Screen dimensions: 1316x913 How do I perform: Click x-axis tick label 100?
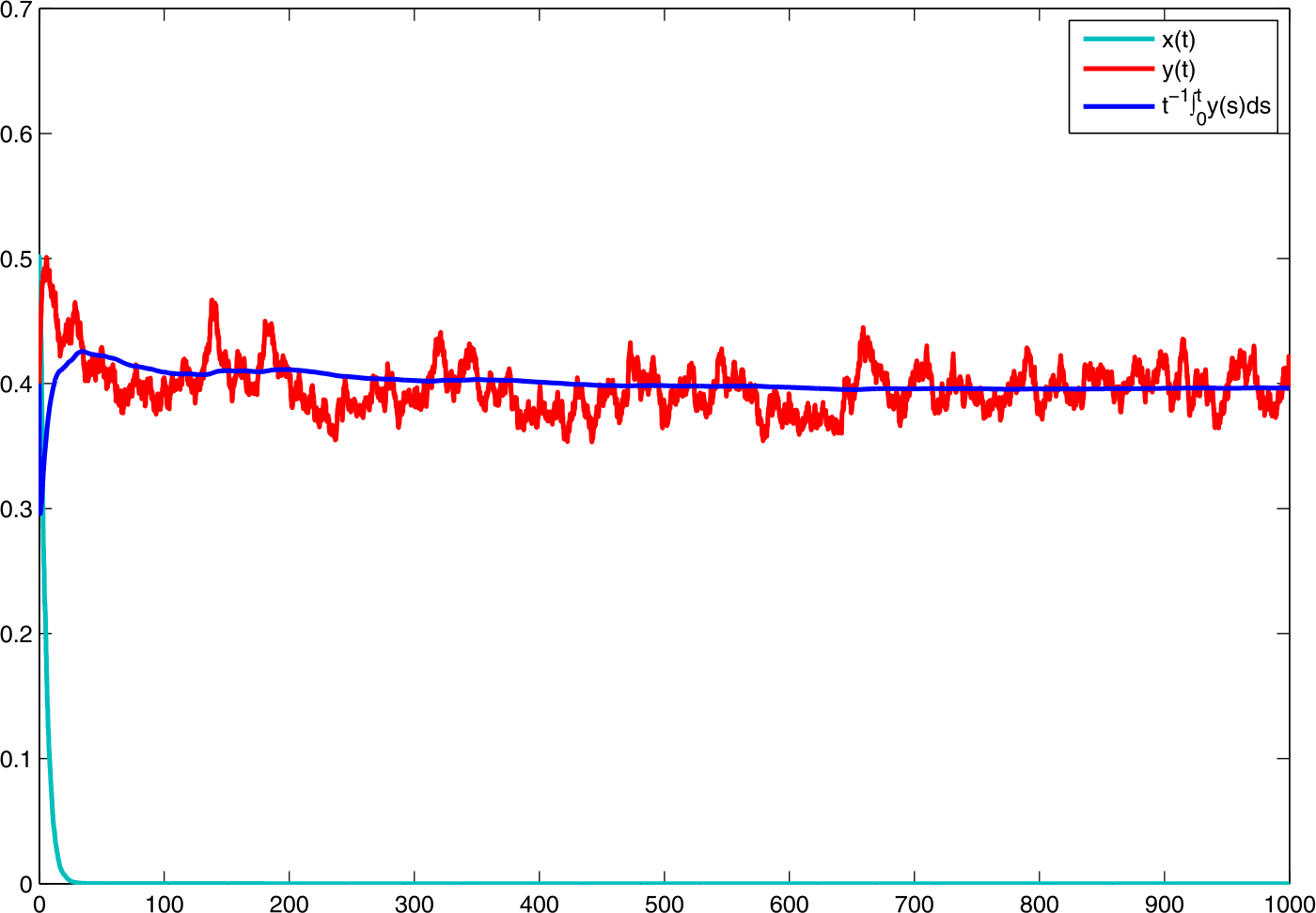(x=164, y=904)
